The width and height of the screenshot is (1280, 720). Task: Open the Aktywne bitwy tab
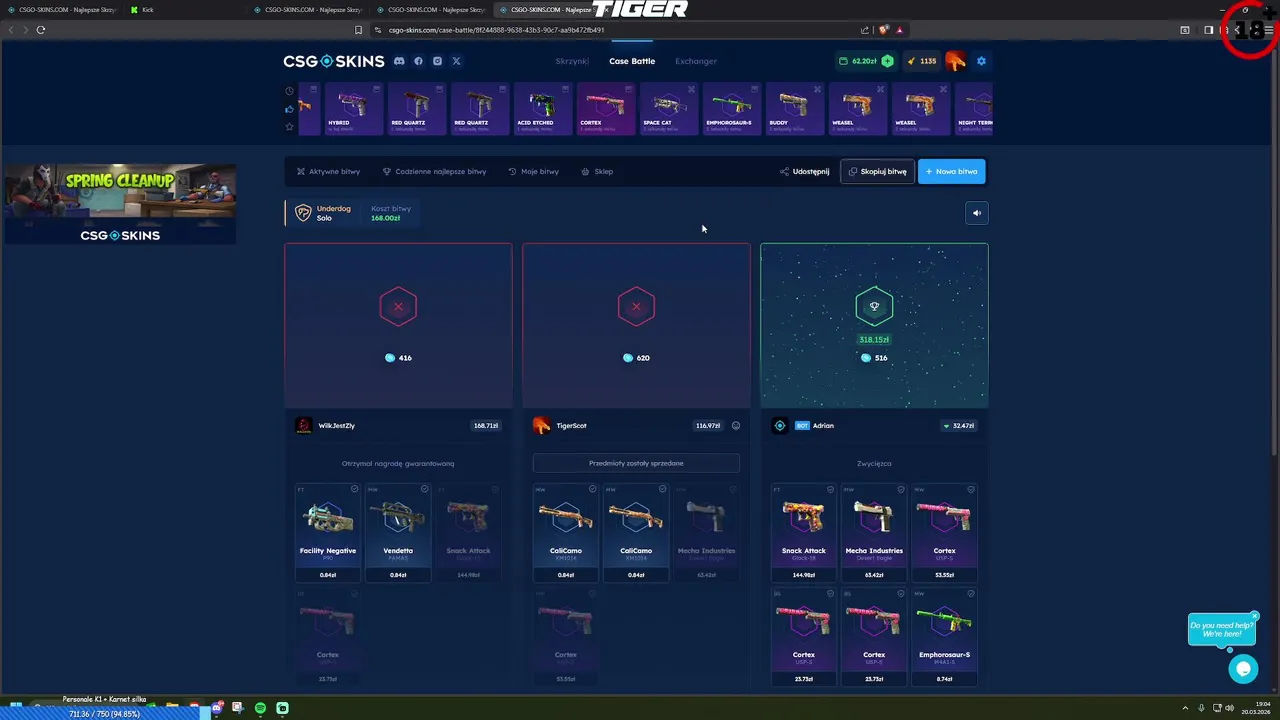pos(328,171)
